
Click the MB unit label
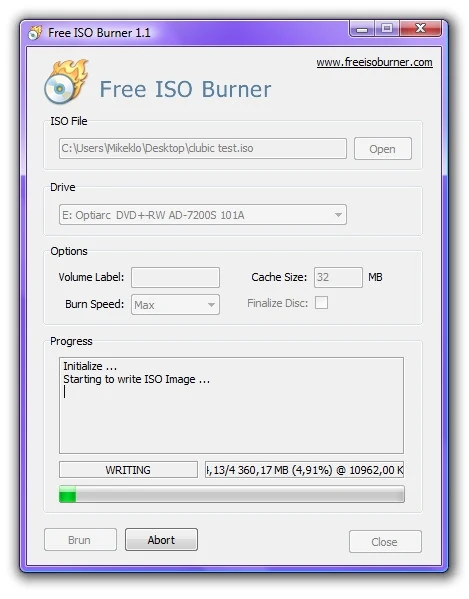coord(375,277)
